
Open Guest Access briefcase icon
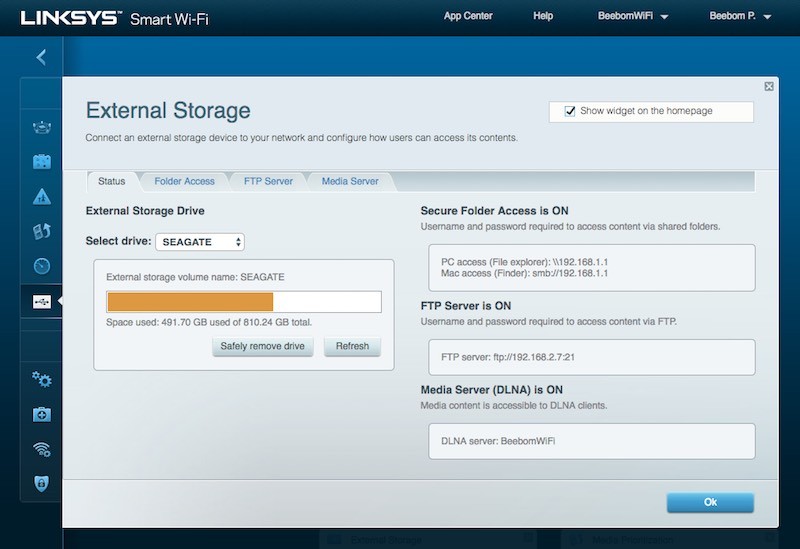pyautogui.click(x=42, y=162)
